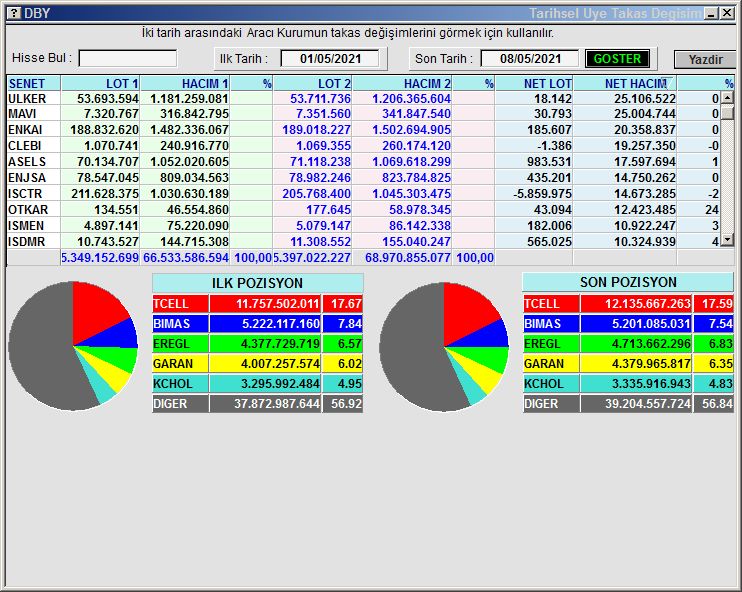Screen dimensions: 742x592
Task: Click the Yazdir print button
Action: point(705,59)
